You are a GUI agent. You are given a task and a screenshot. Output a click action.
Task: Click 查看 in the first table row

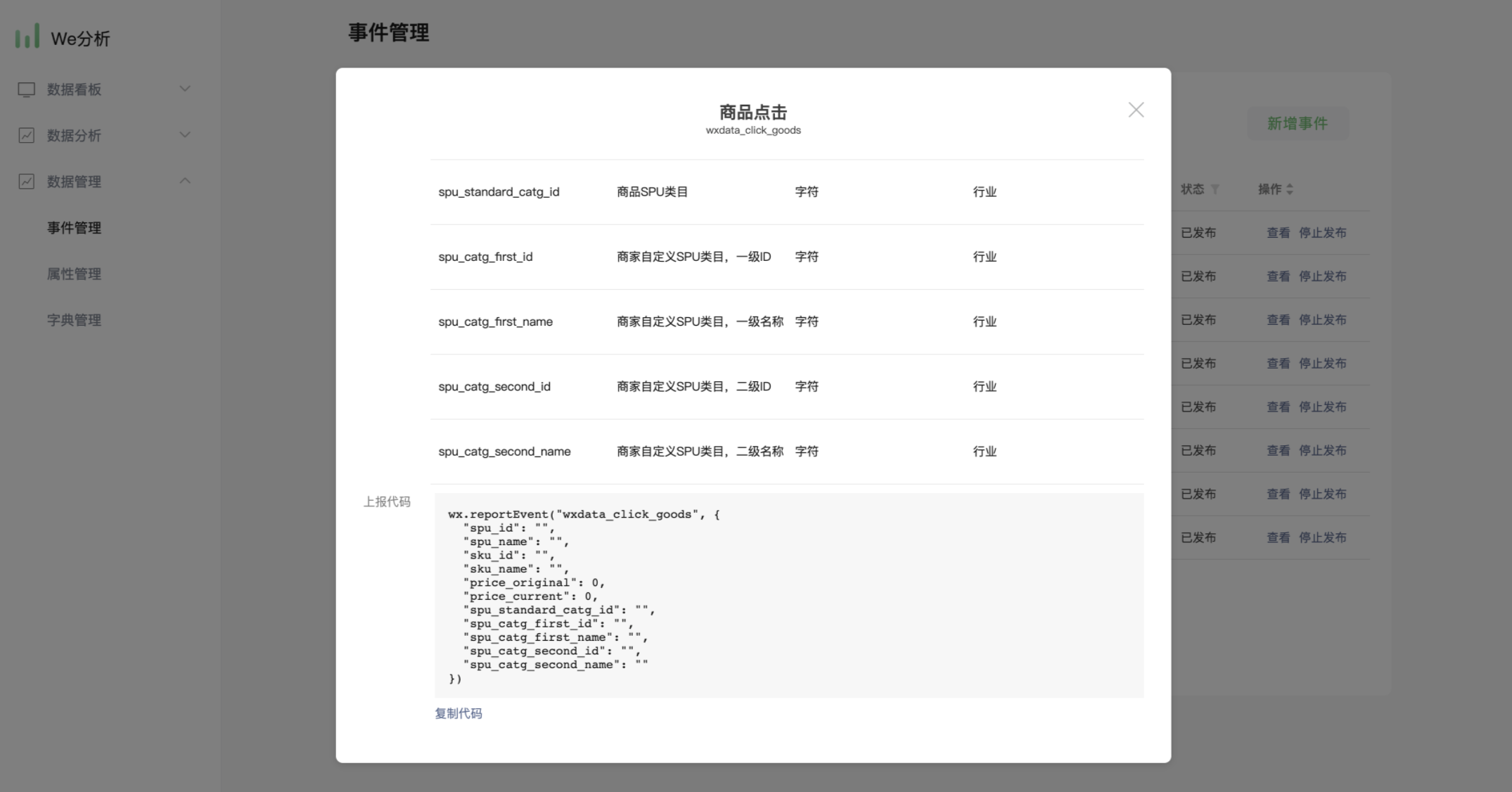[1278, 233]
